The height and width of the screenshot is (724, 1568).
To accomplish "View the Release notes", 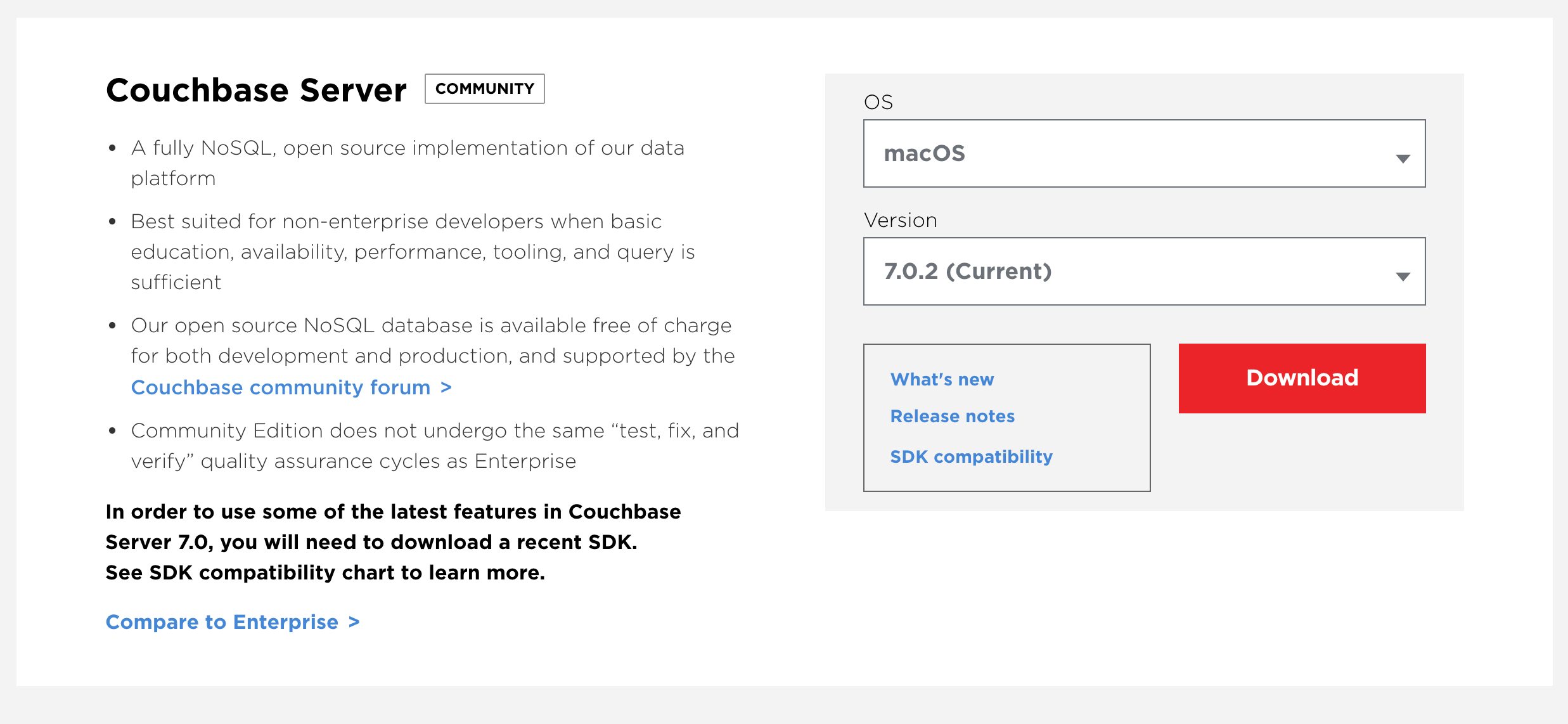I will (953, 417).
